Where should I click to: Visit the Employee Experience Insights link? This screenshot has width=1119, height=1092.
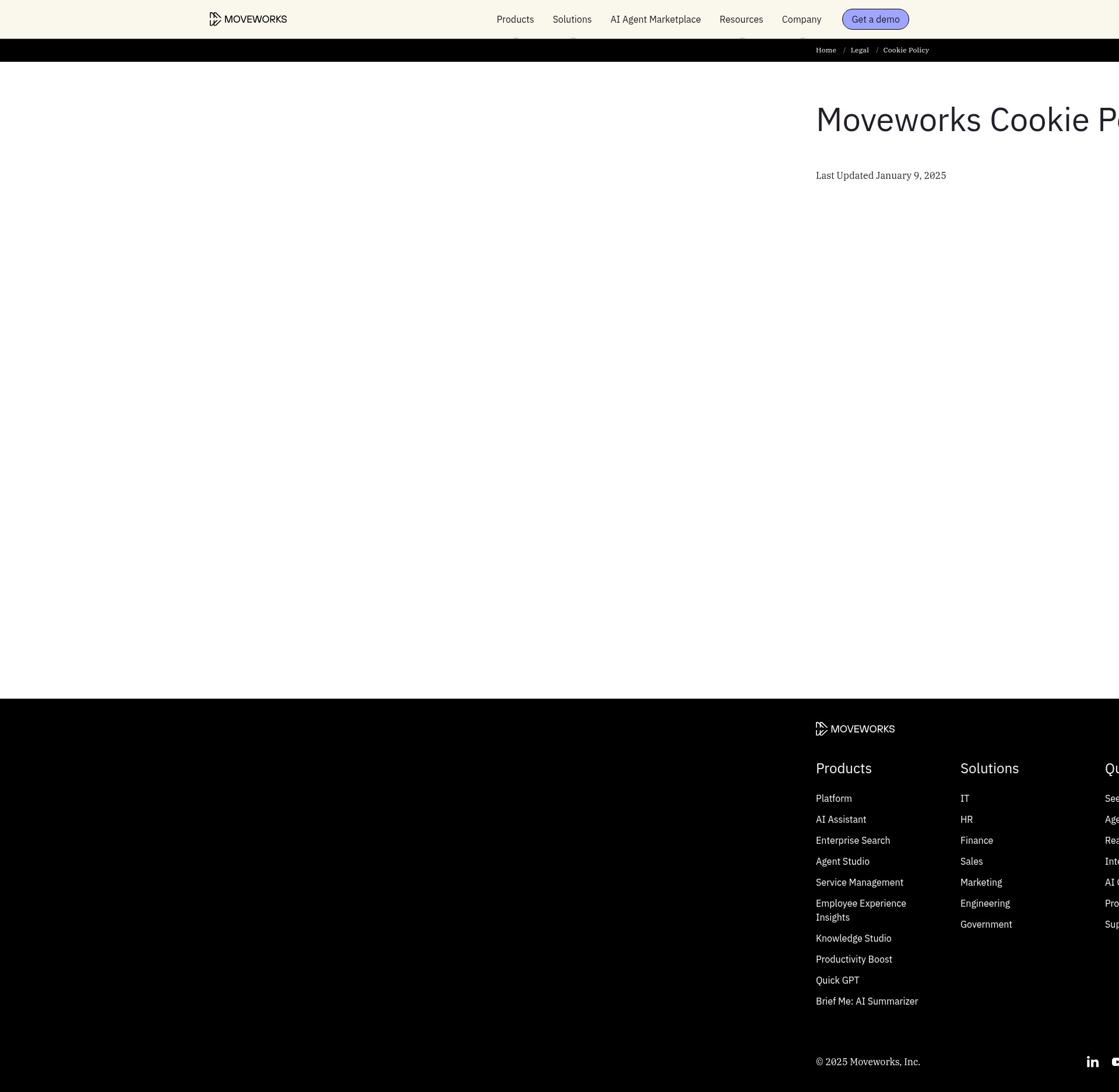[861, 910]
